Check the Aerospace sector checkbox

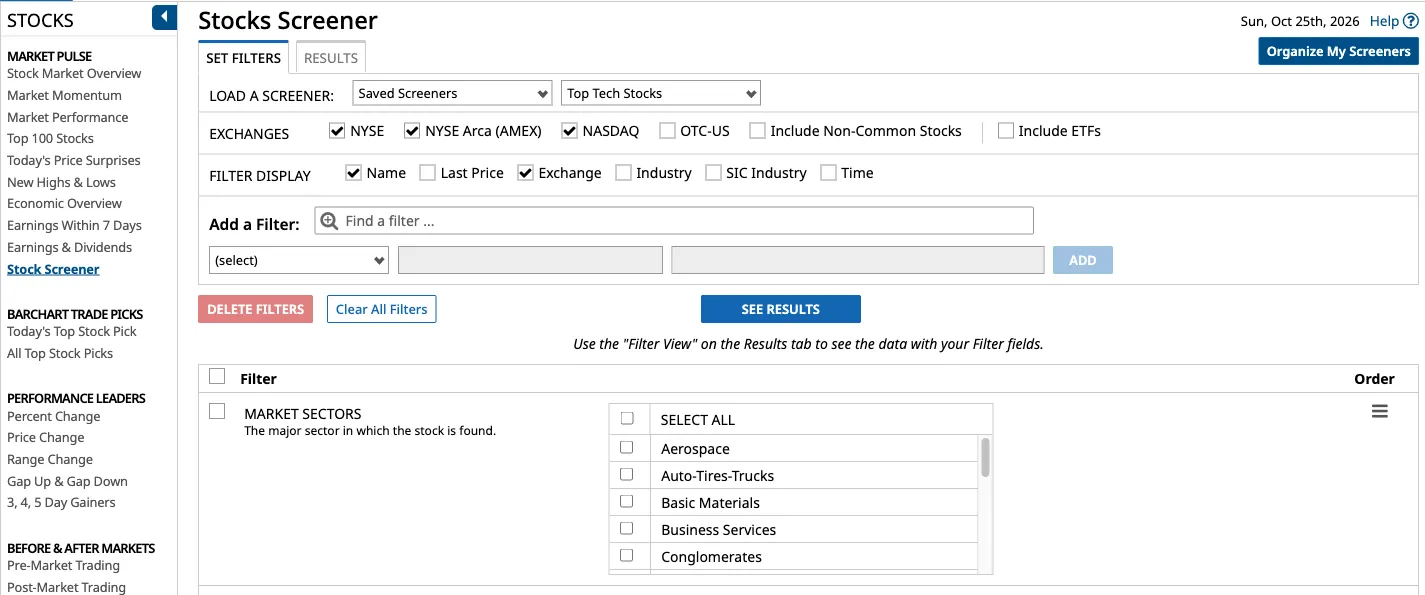pos(627,447)
